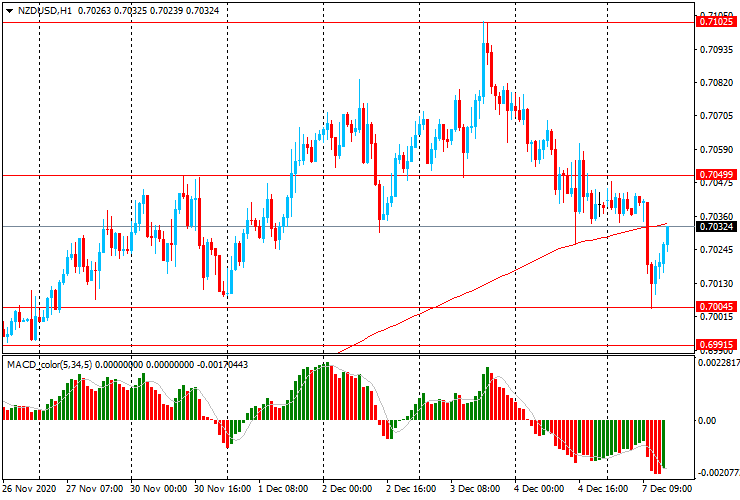Select the 0.70045 red price level tag
740x500 pixels.
tap(716, 307)
